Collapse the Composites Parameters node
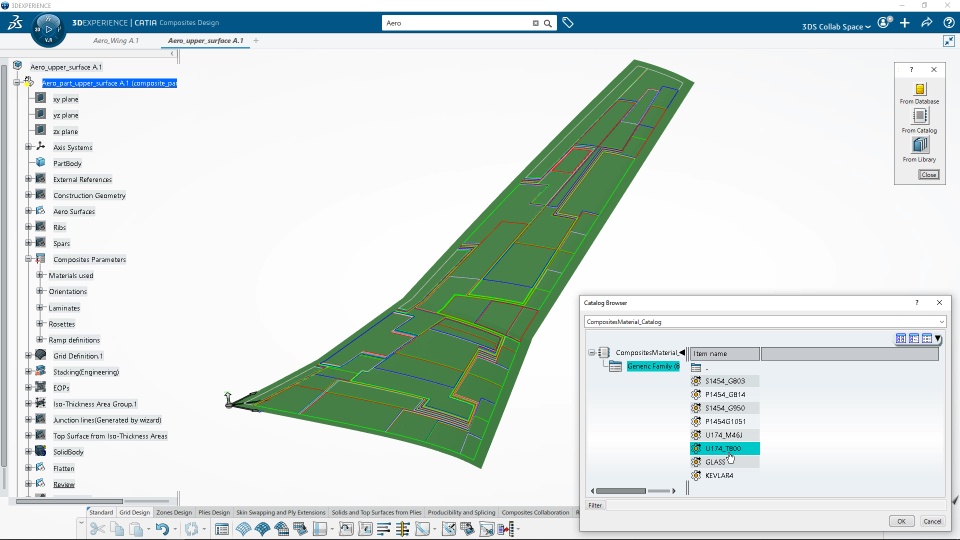Screen dimensions: 960x540 (x=28, y=259)
